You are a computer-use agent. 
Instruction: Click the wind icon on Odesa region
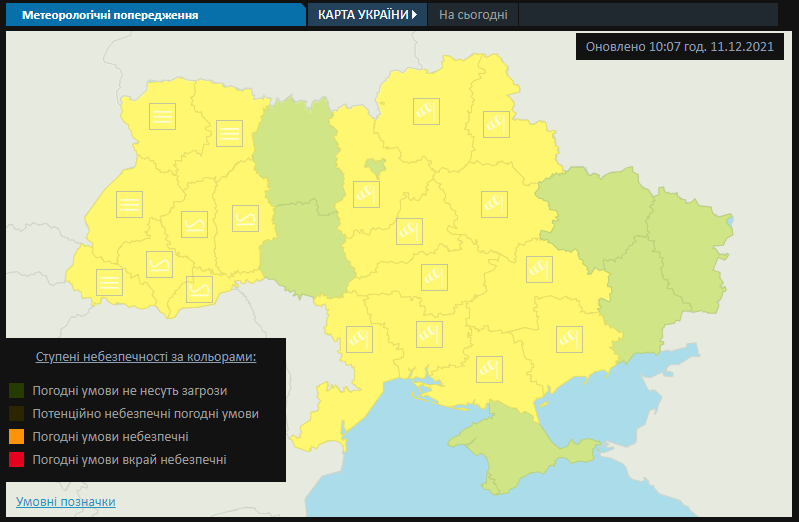(359, 338)
